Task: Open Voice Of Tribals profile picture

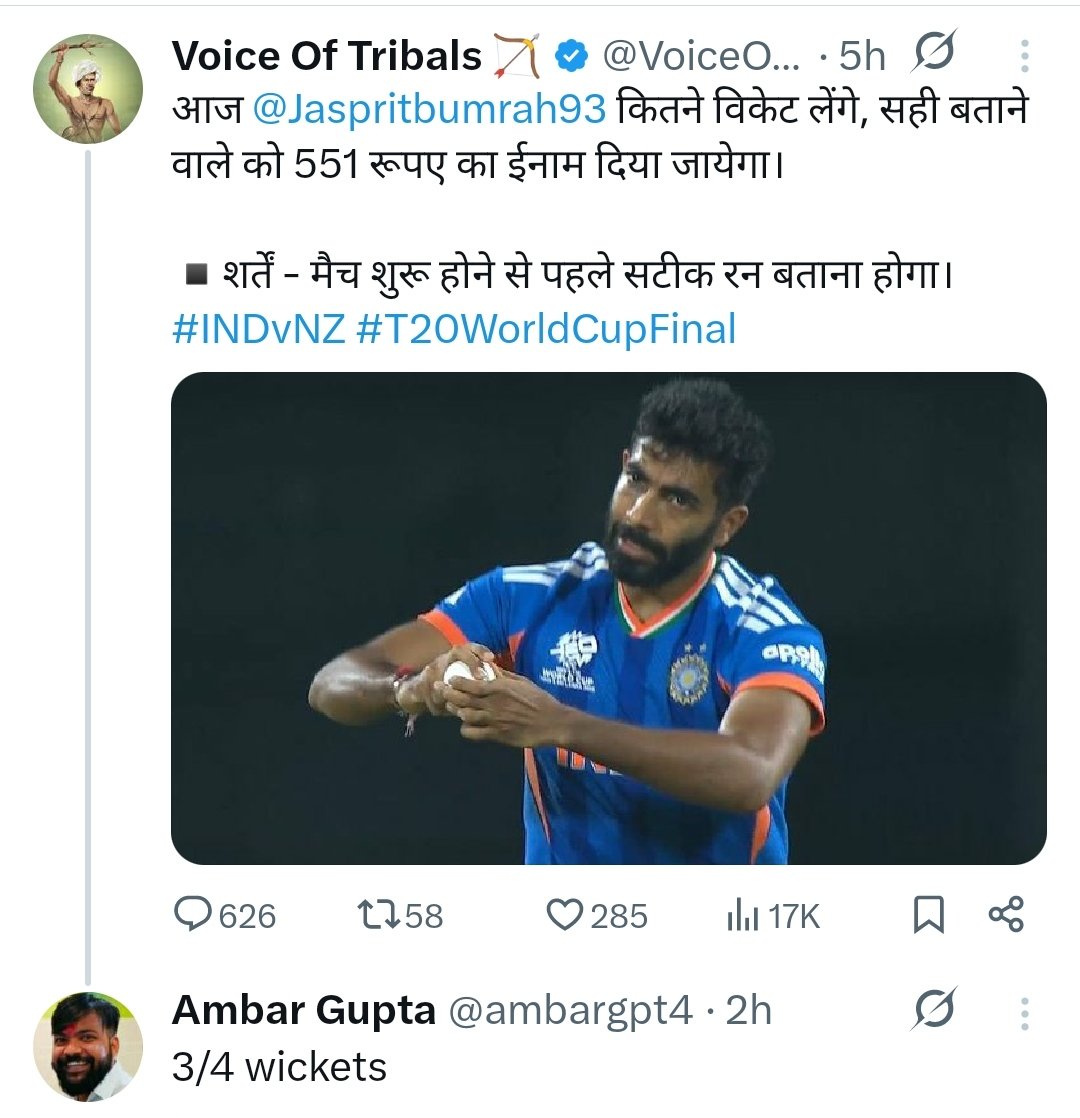Action: pyautogui.click(x=88, y=89)
